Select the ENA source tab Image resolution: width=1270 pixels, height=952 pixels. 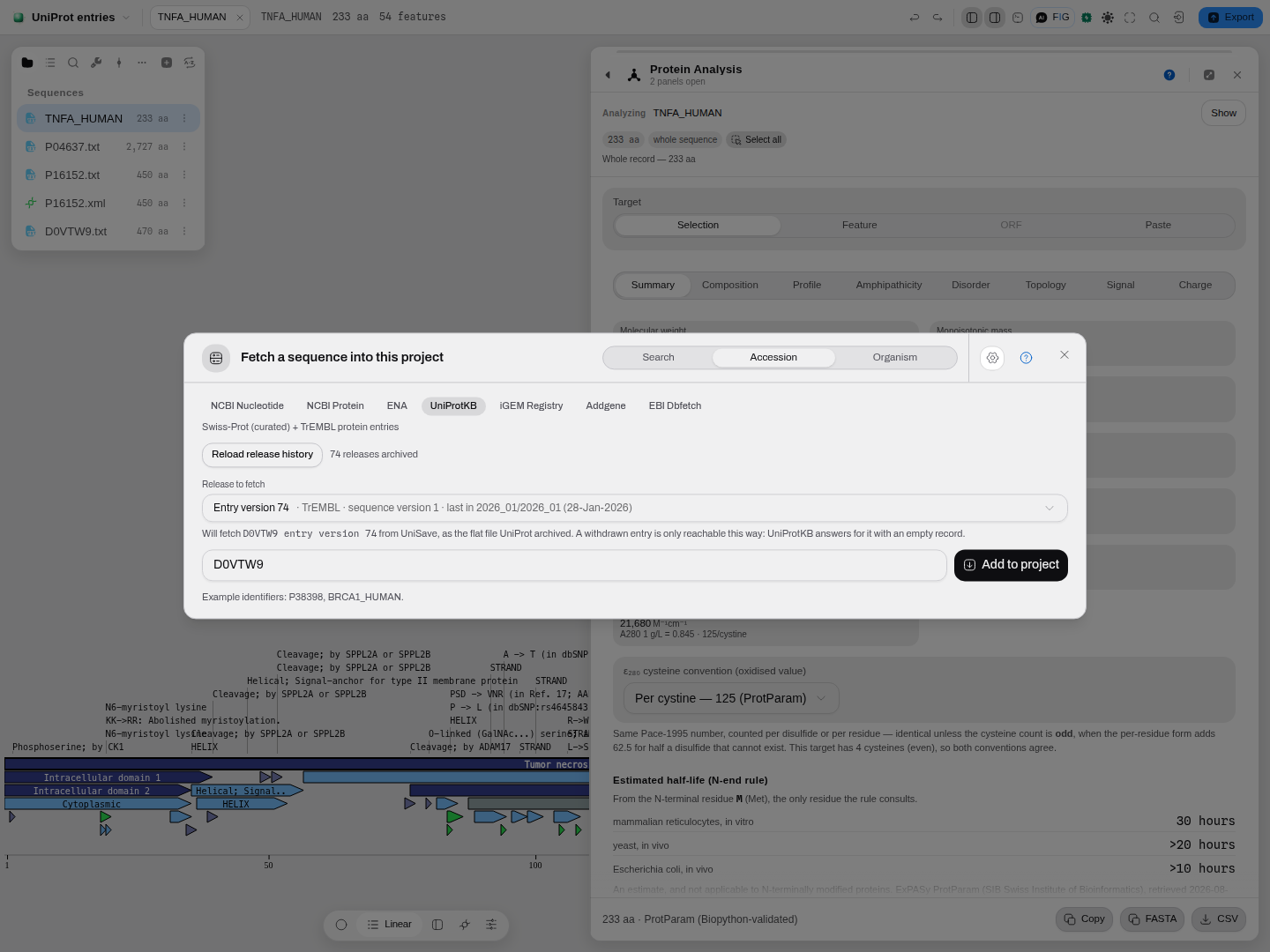click(397, 405)
